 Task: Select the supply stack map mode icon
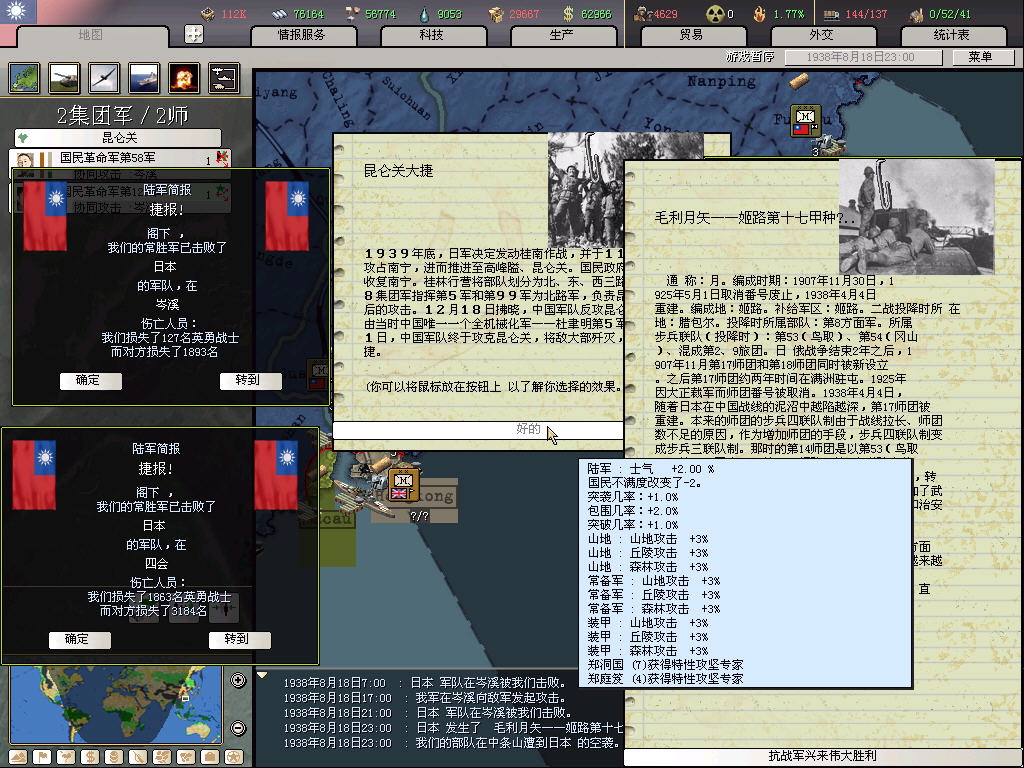pos(114,757)
